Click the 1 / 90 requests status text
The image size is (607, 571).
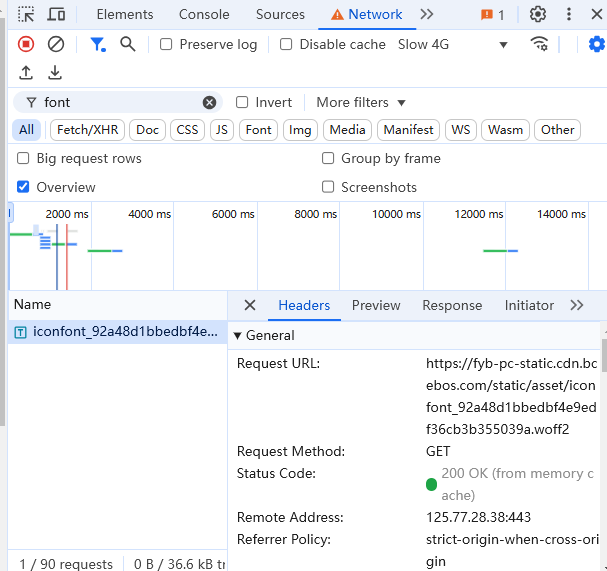point(66,564)
